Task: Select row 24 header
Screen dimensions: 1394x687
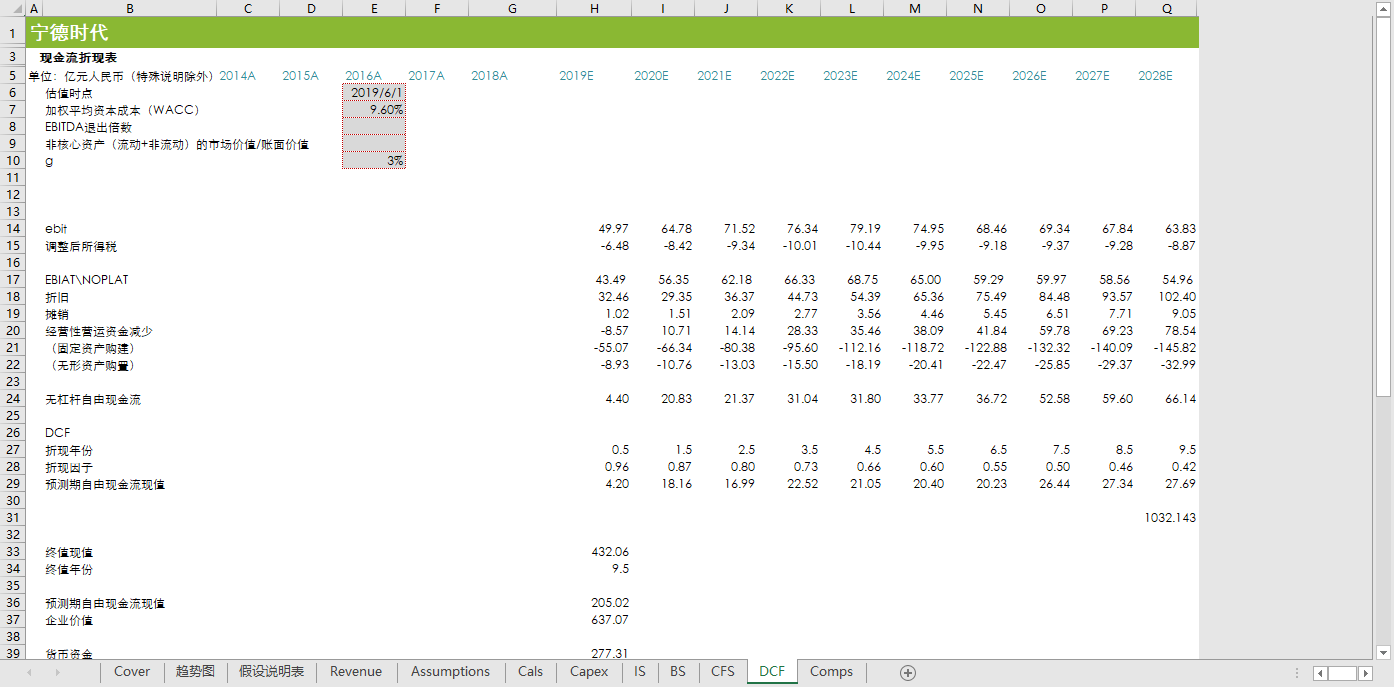Action: (x=13, y=399)
